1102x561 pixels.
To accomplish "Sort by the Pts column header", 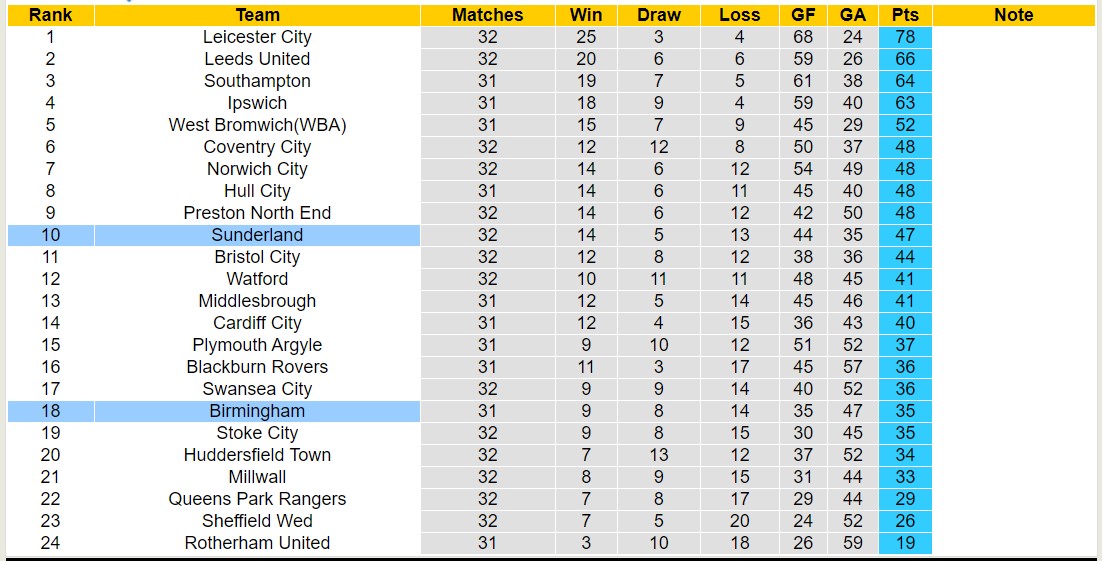I will pos(905,15).
